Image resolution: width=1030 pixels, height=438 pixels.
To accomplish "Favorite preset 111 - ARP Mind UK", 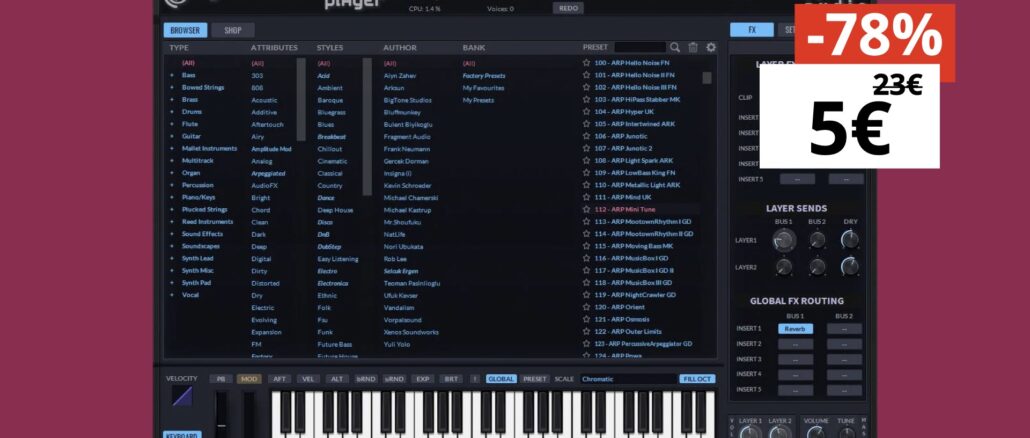I will pos(586,197).
